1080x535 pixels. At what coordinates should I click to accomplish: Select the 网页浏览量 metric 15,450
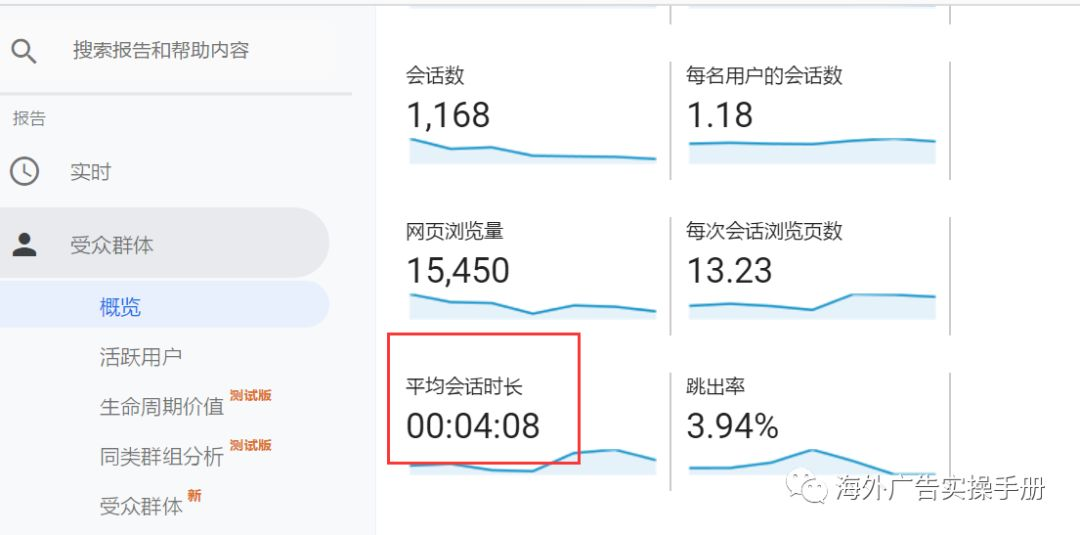pos(457,270)
